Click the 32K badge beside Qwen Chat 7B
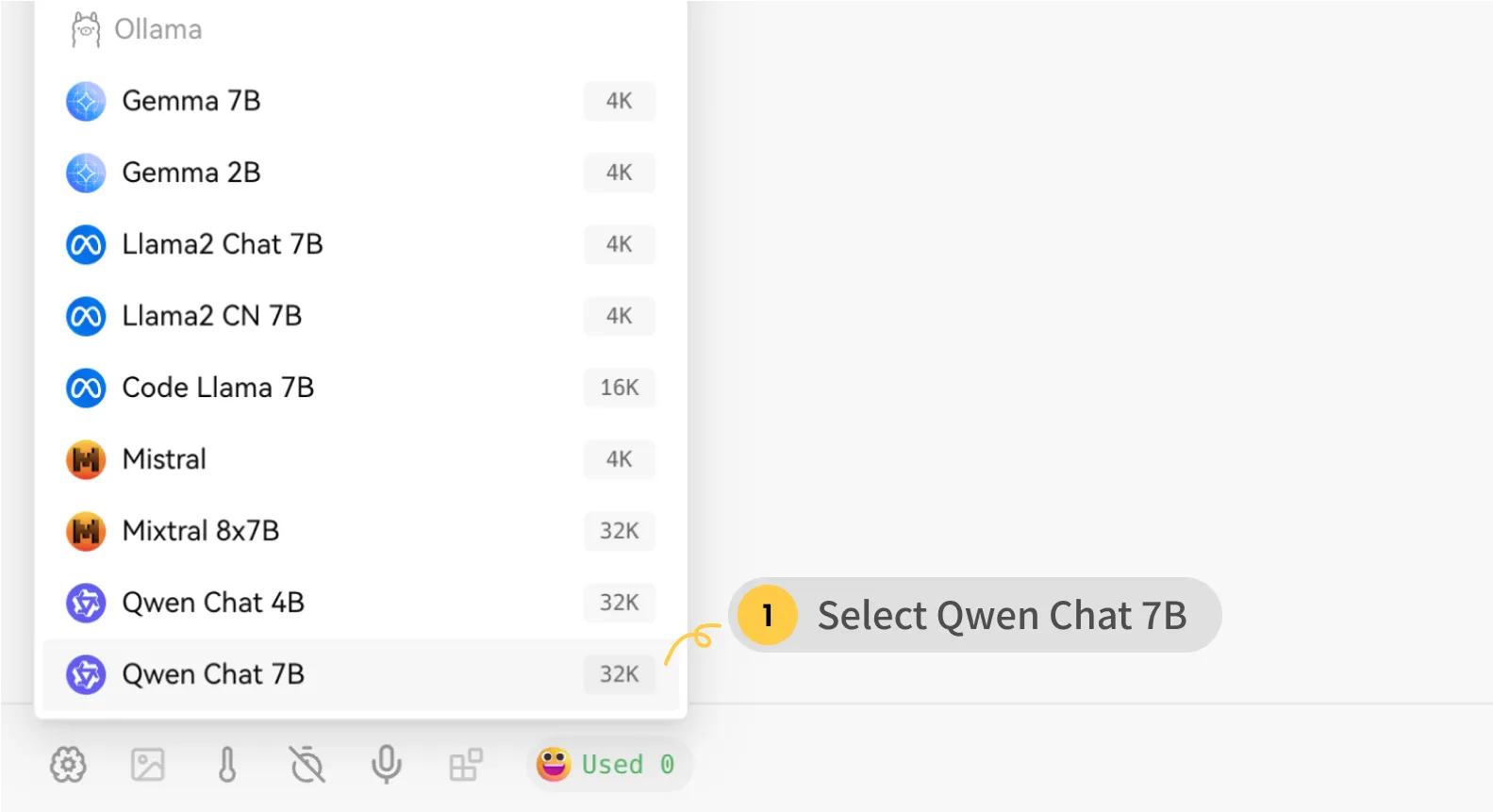1493x812 pixels. (619, 674)
